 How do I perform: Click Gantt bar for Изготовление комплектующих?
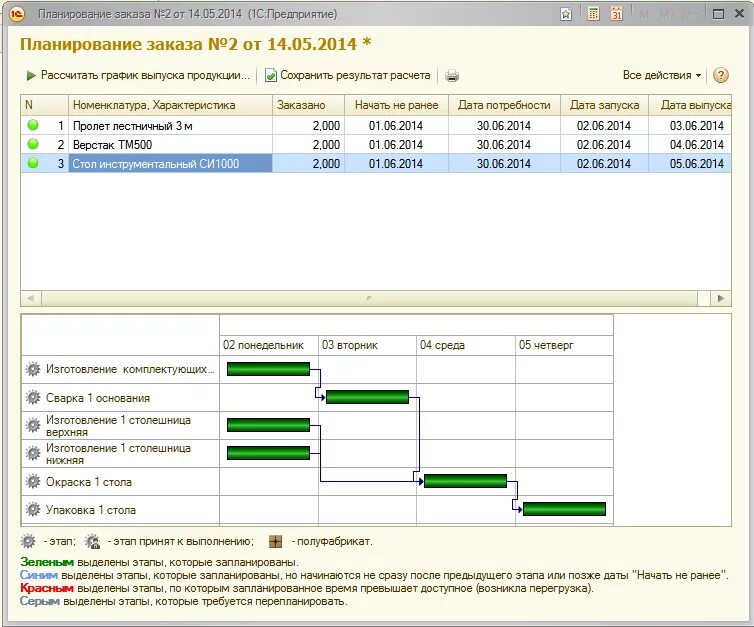coord(268,369)
